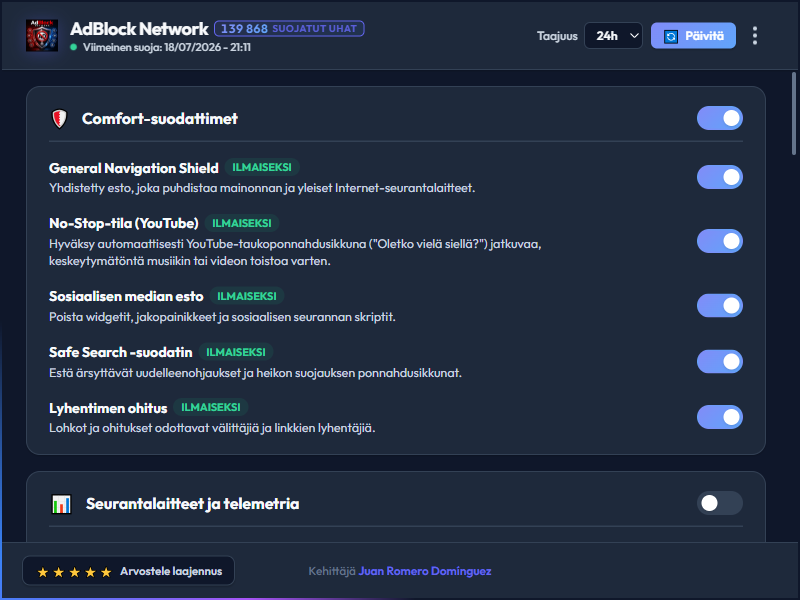This screenshot has height=600, width=800.
Task: Click ILMAISEKSI badge next to Safe Search -suodatin
Action: point(235,353)
